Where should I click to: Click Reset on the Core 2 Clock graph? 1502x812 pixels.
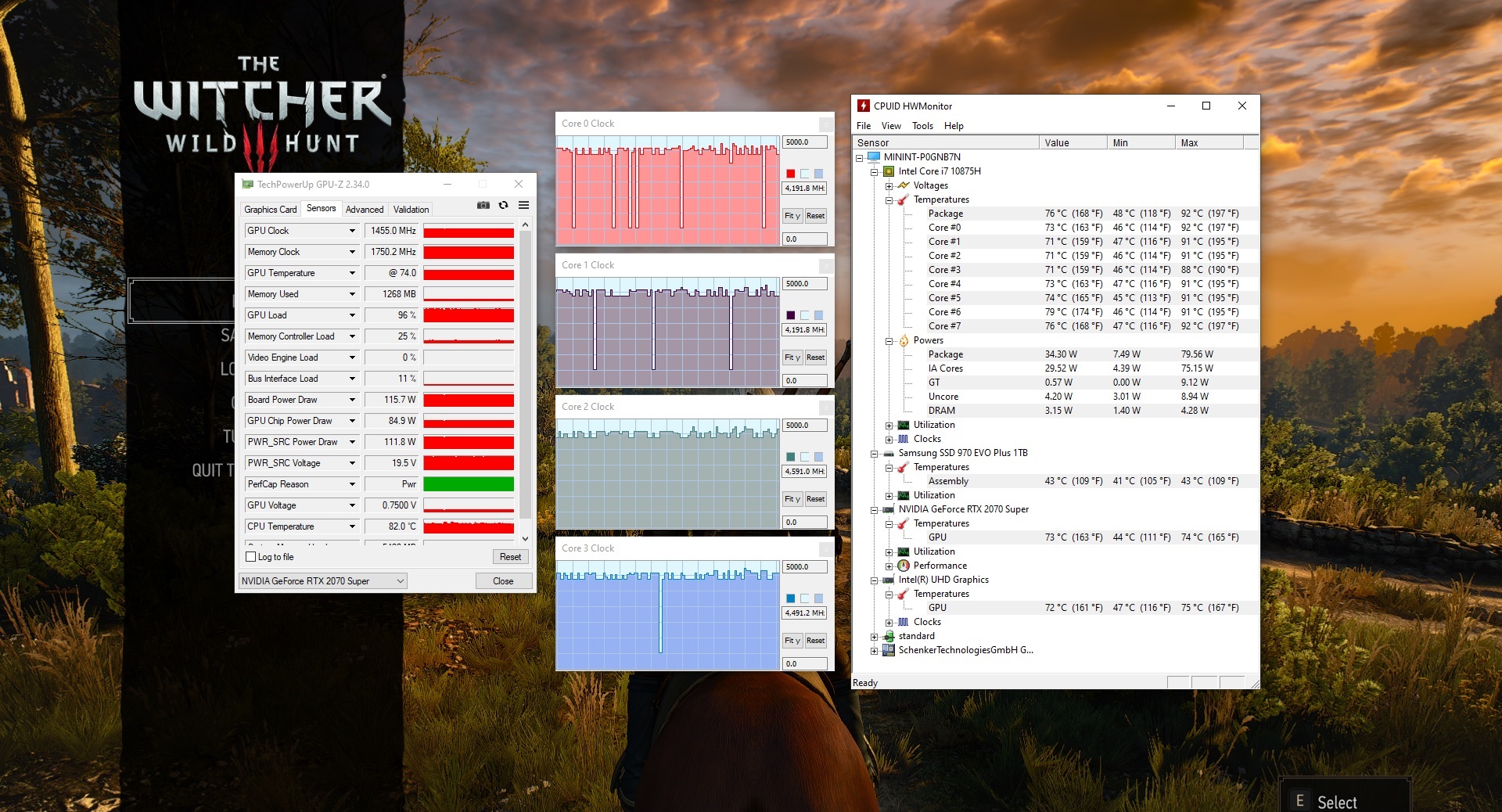pyautogui.click(x=815, y=499)
